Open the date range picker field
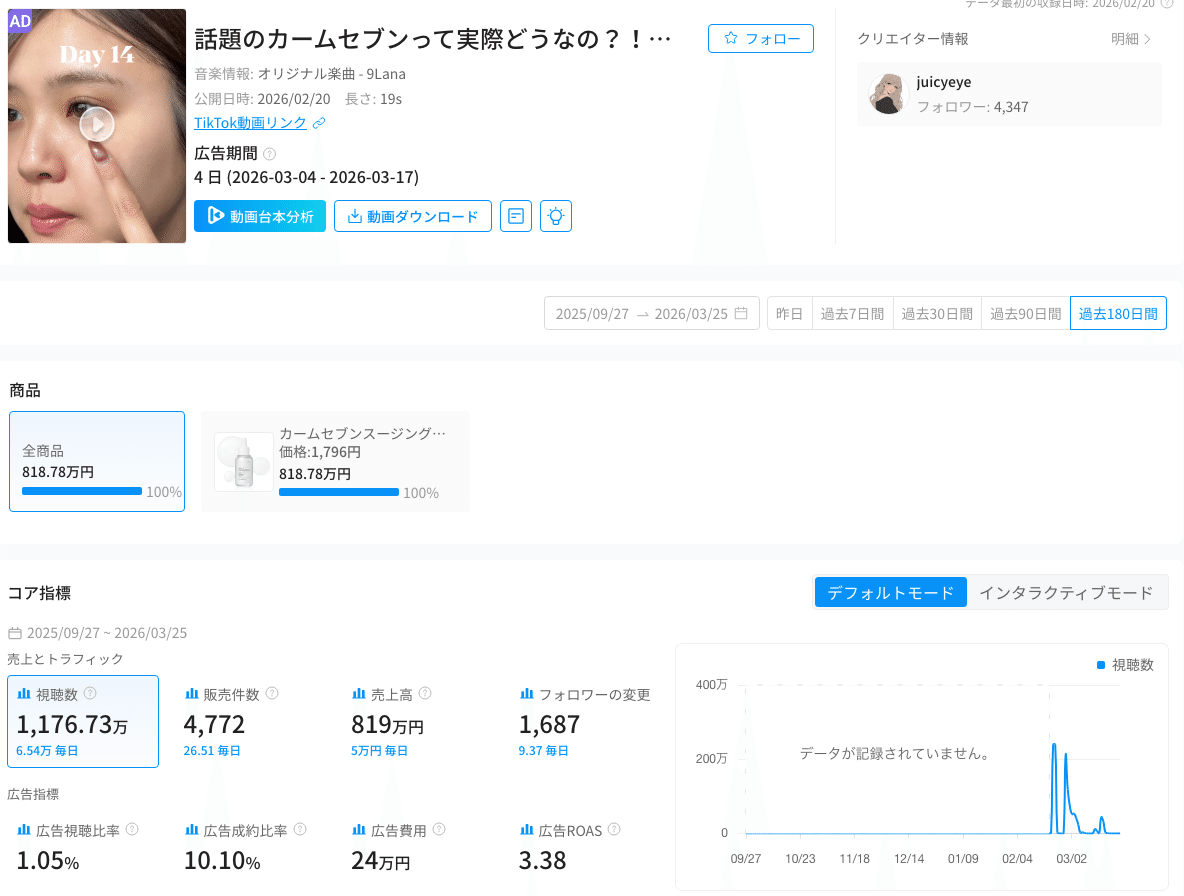 [652, 313]
